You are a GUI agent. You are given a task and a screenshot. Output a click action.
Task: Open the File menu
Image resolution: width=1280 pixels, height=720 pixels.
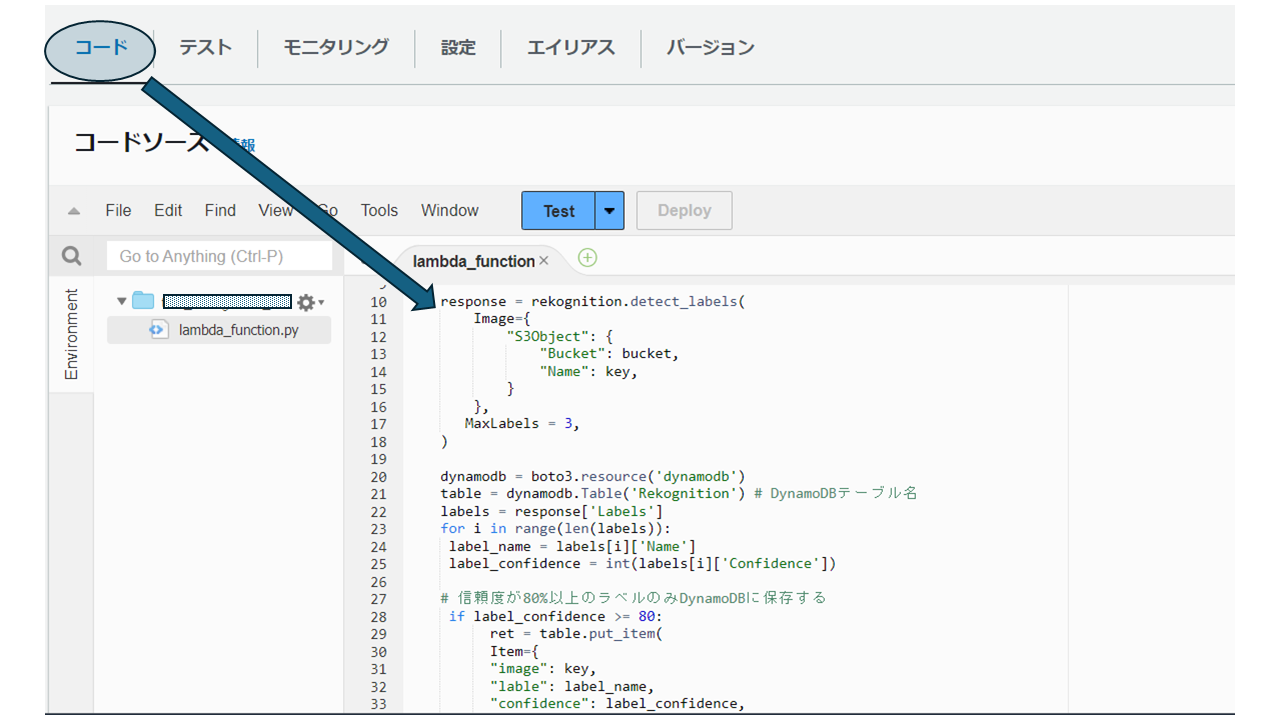click(117, 210)
